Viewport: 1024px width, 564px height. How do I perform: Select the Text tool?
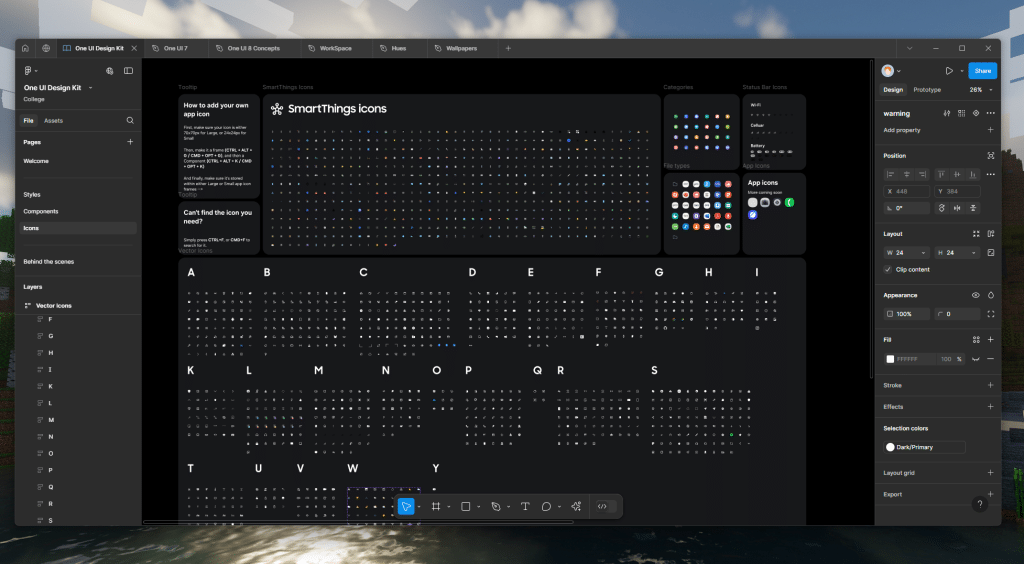(525, 507)
